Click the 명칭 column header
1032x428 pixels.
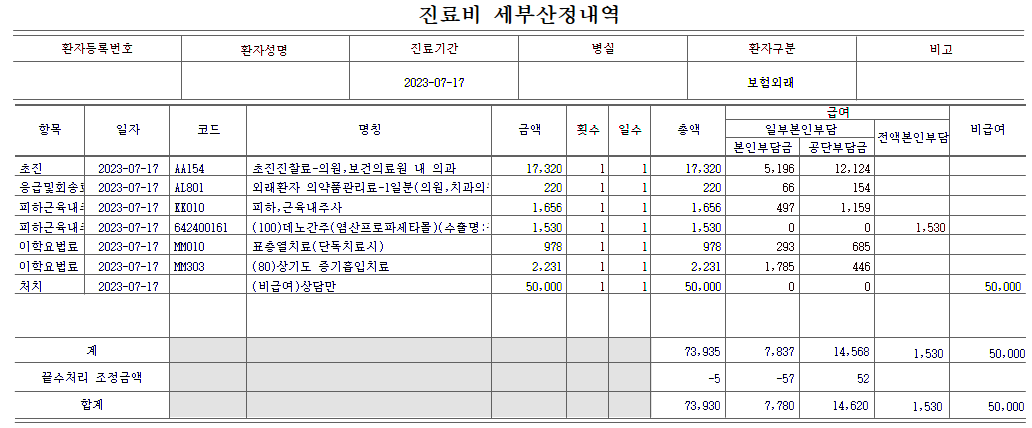pyautogui.click(x=369, y=130)
